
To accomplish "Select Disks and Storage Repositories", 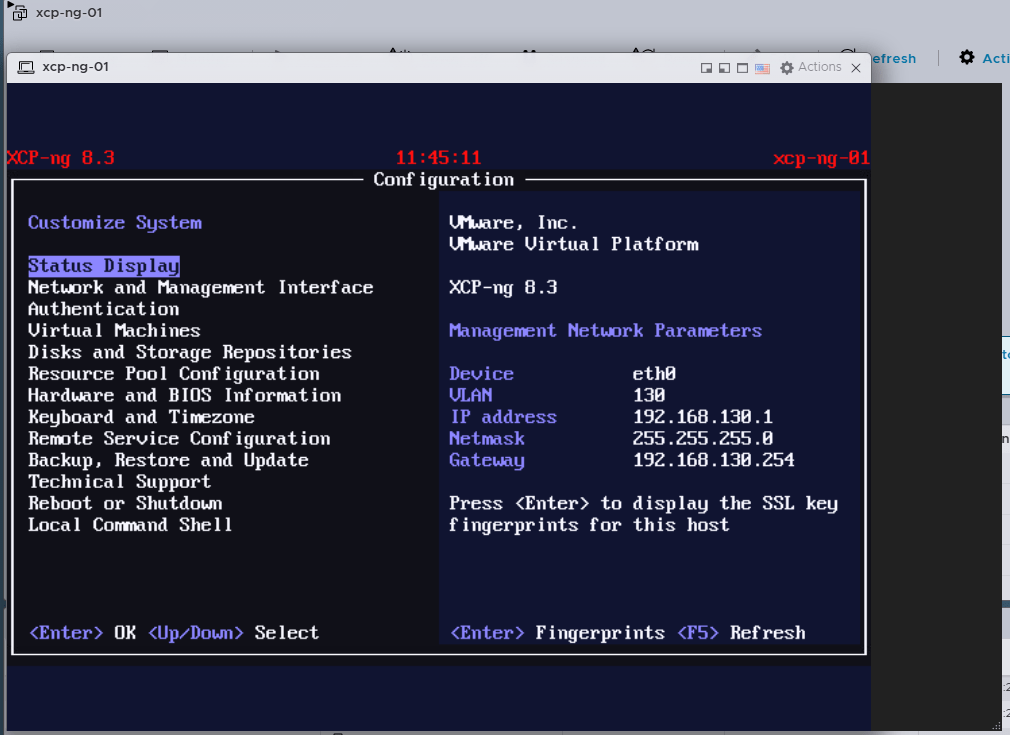I will [x=189, y=352].
